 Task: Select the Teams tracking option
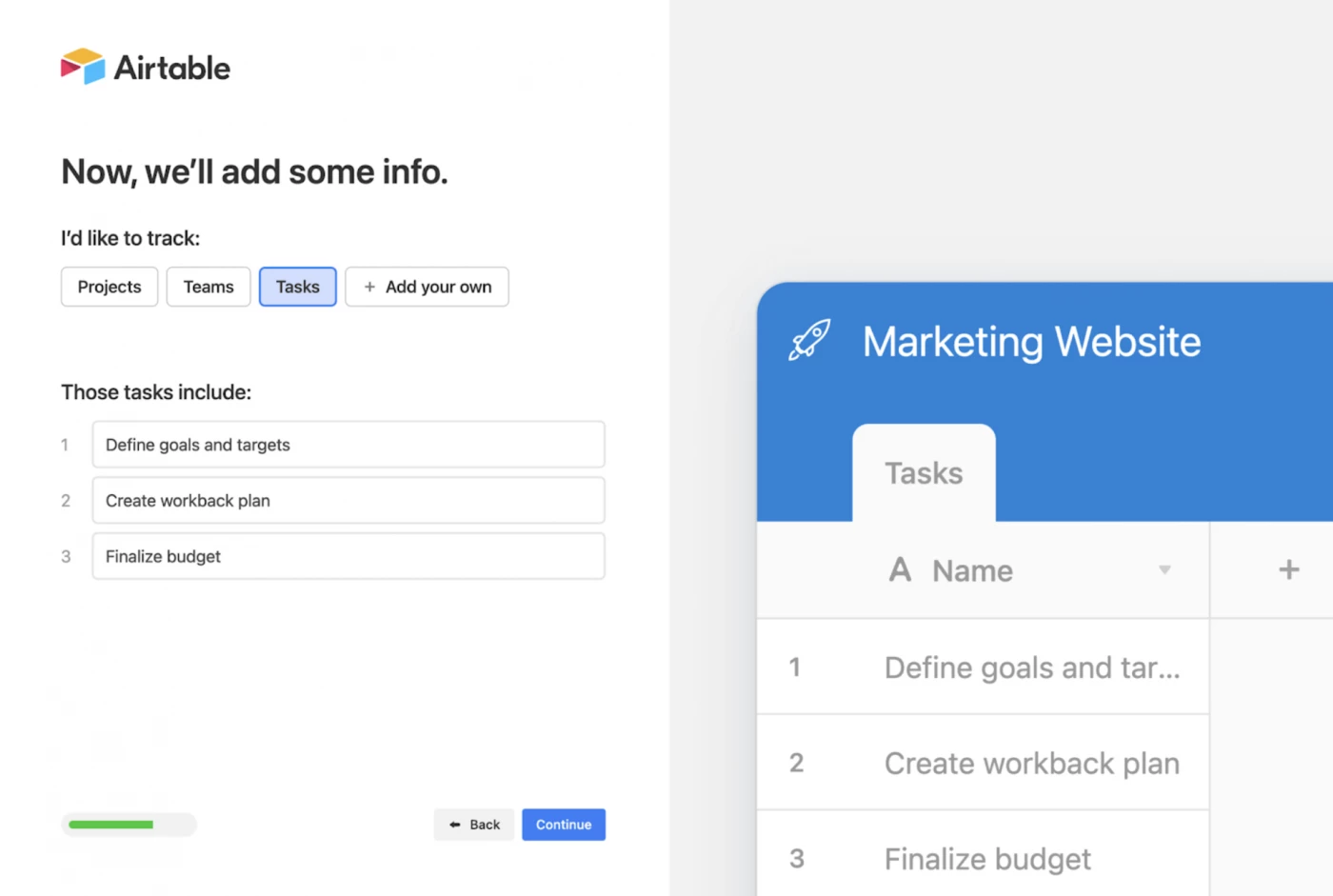click(209, 287)
